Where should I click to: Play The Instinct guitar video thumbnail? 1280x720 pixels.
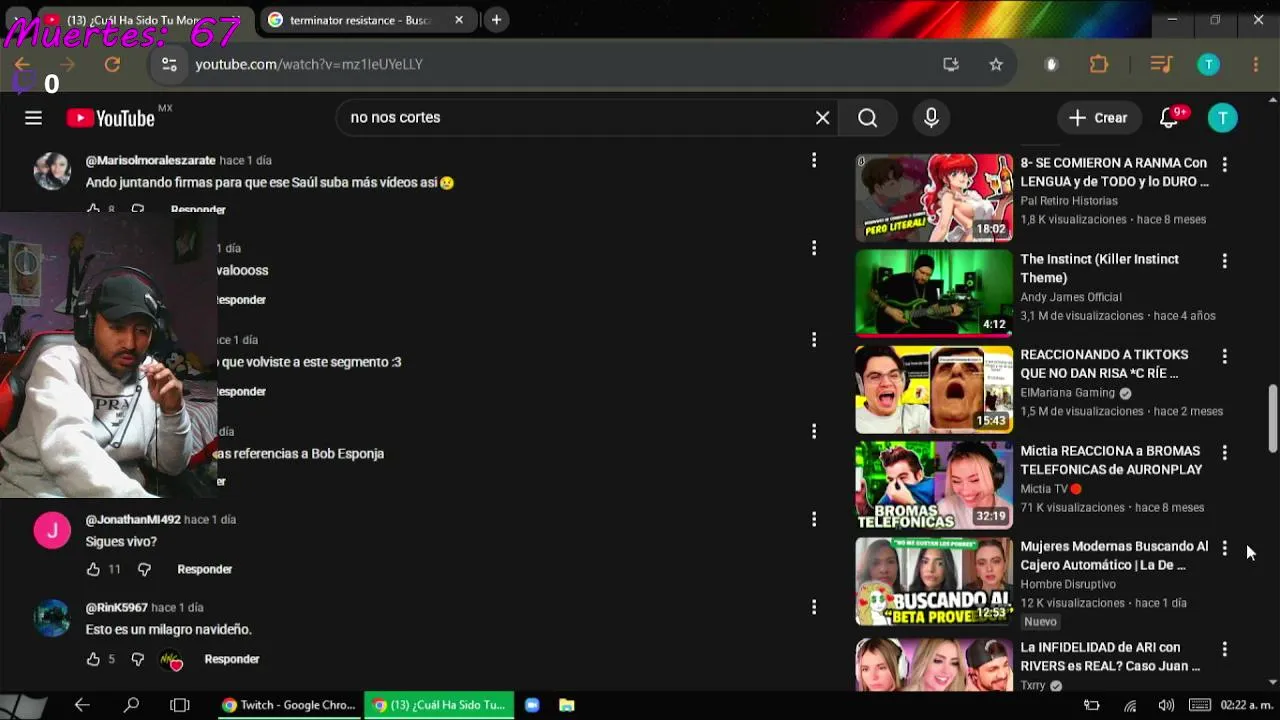tap(934, 293)
